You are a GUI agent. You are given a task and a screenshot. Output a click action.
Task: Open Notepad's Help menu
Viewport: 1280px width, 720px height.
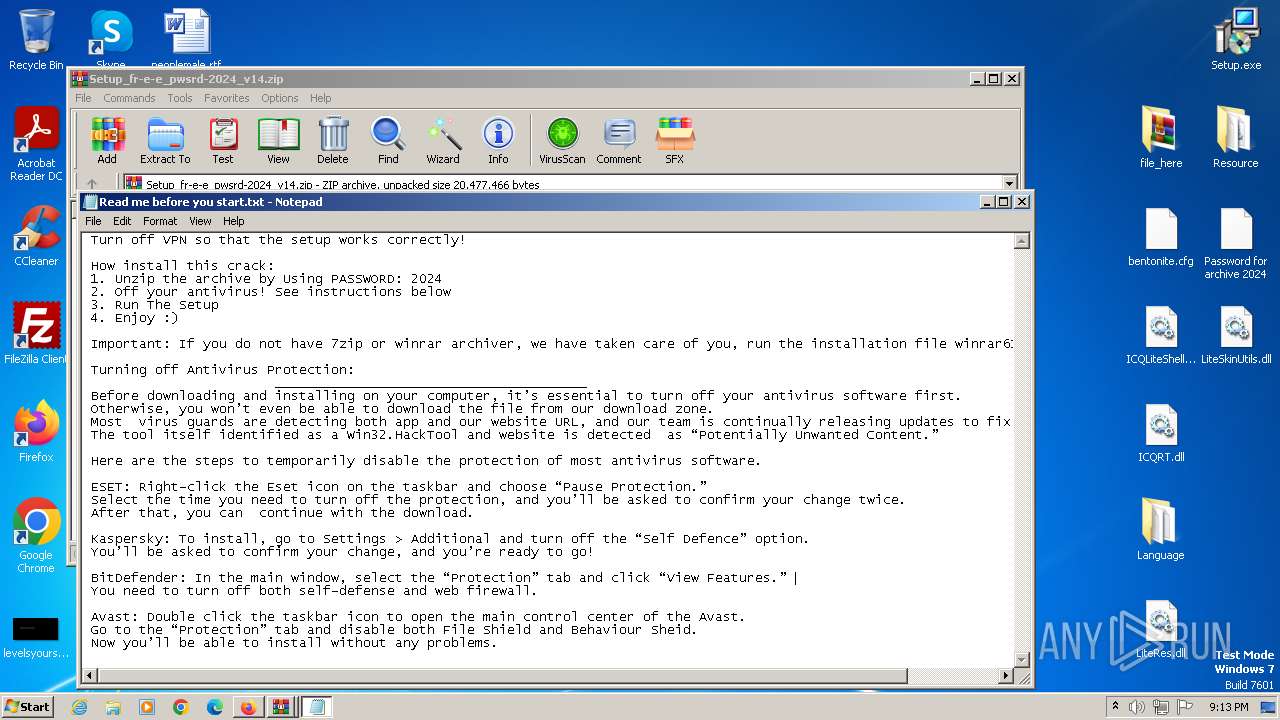click(233, 221)
